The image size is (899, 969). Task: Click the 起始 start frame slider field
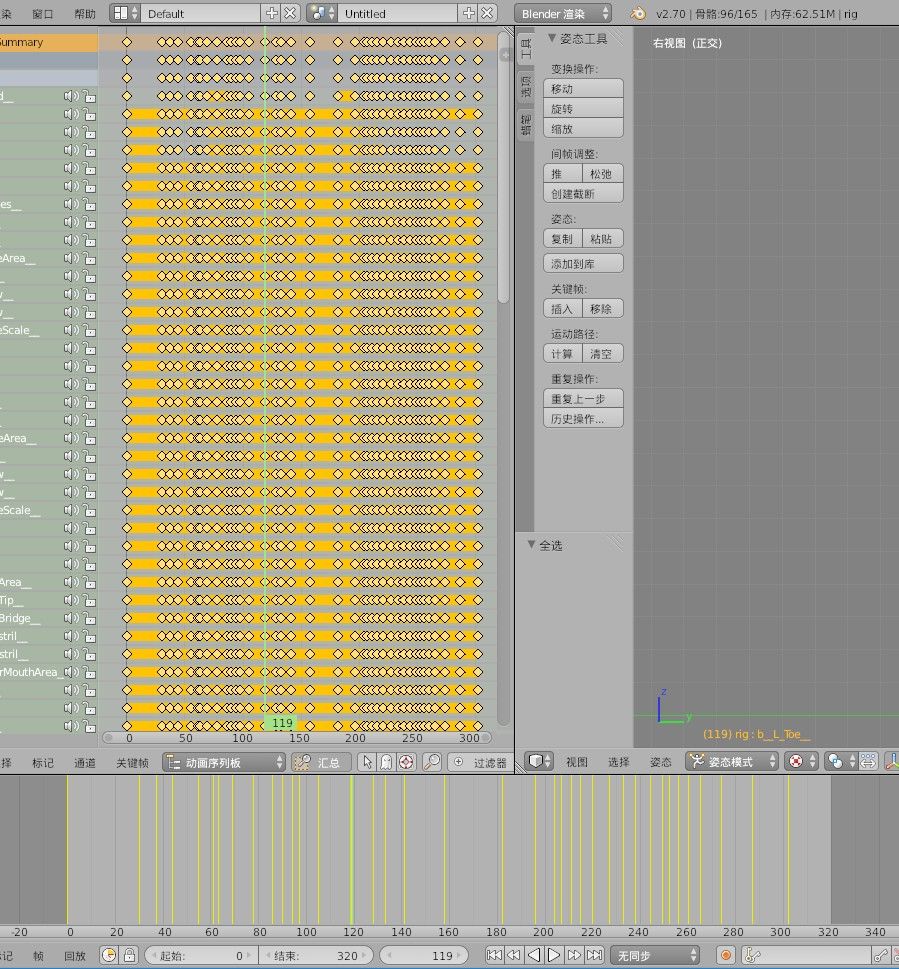[201, 955]
